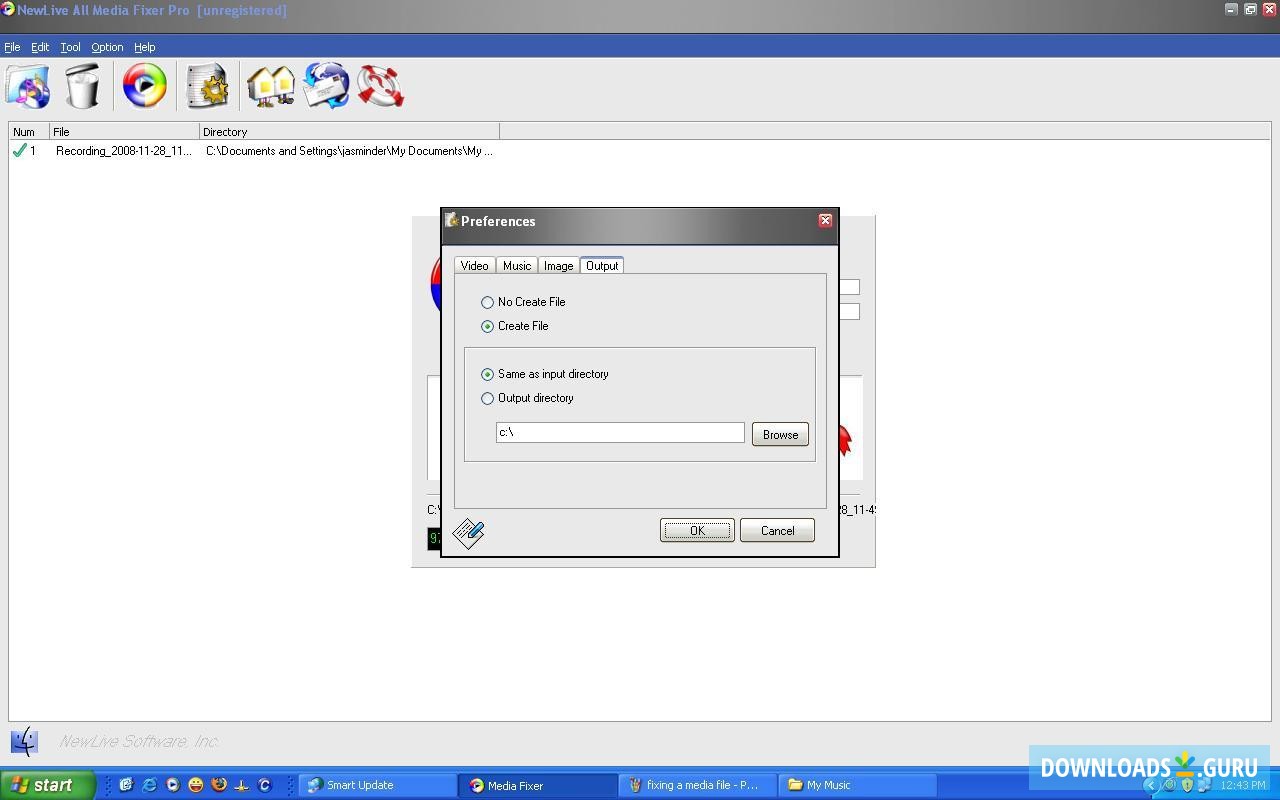Click the colorful play-button media toolbar icon
This screenshot has height=800, width=1280.
(145, 86)
